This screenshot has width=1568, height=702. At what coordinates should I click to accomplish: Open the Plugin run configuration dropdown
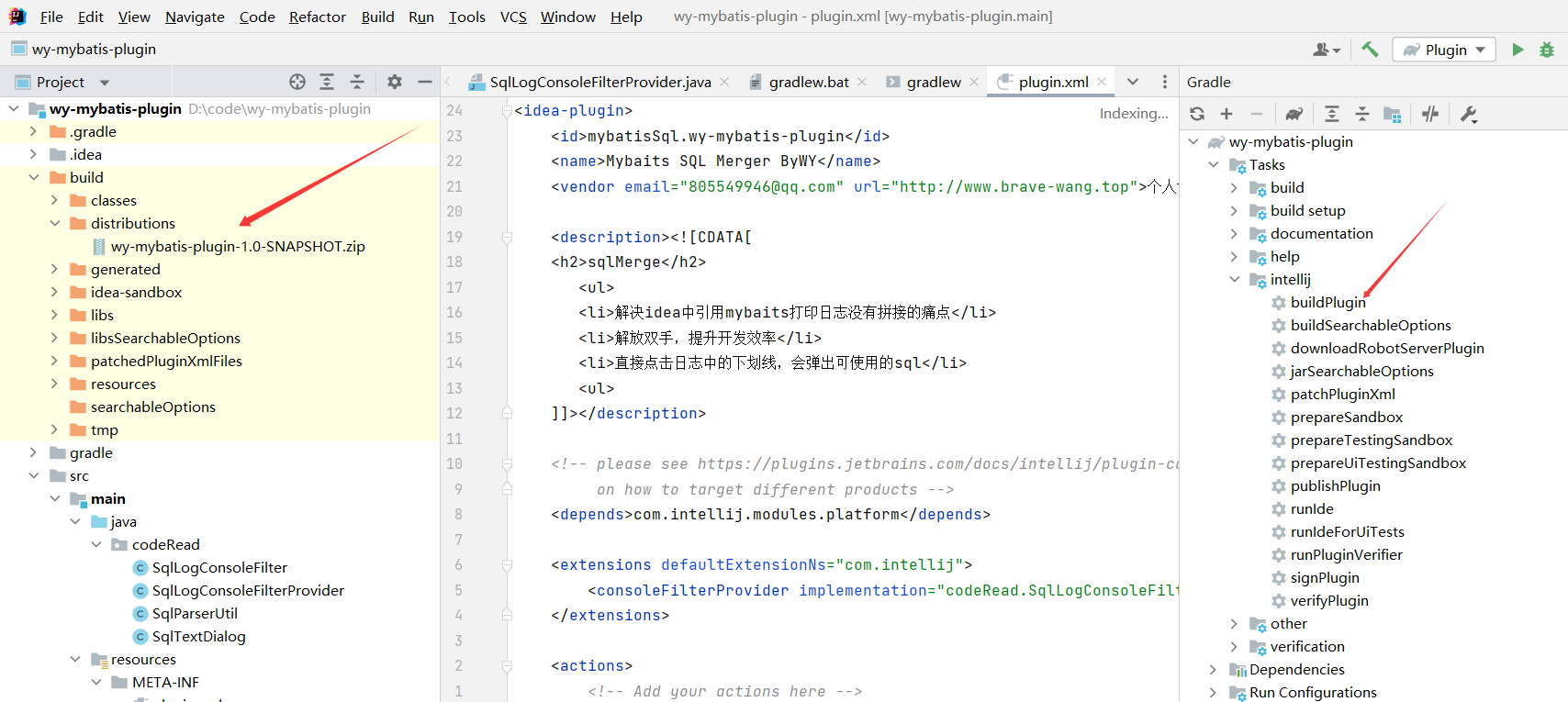(x=1444, y=50)
